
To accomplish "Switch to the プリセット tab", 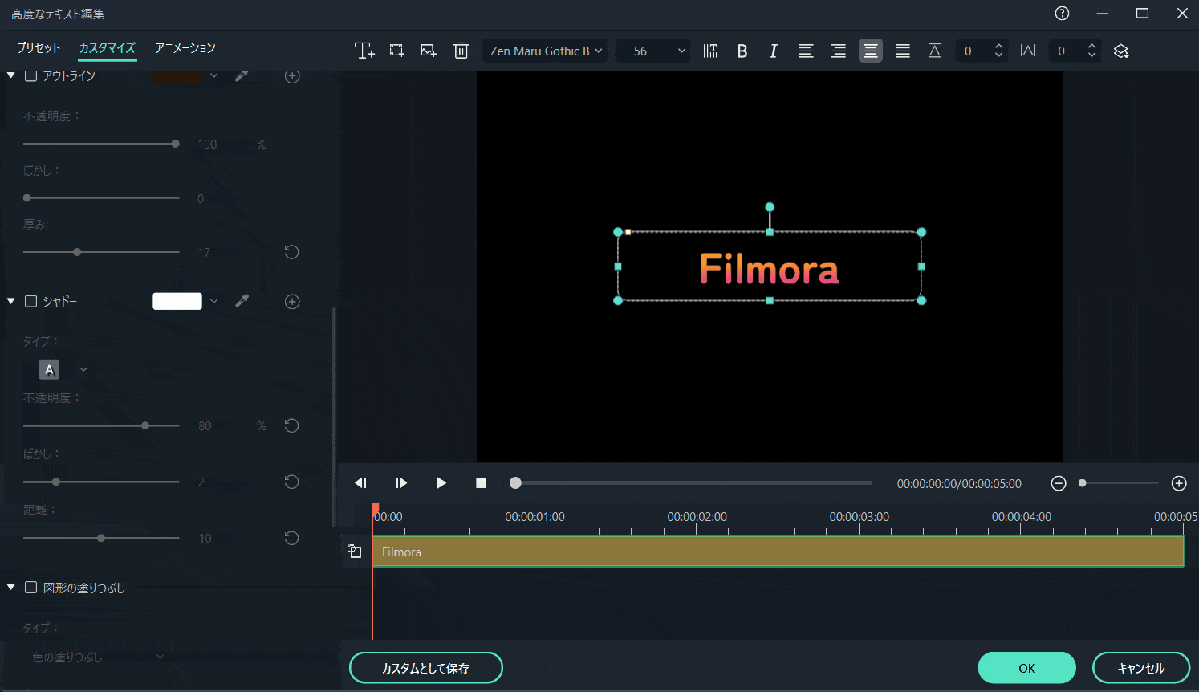I will [38, 48].
